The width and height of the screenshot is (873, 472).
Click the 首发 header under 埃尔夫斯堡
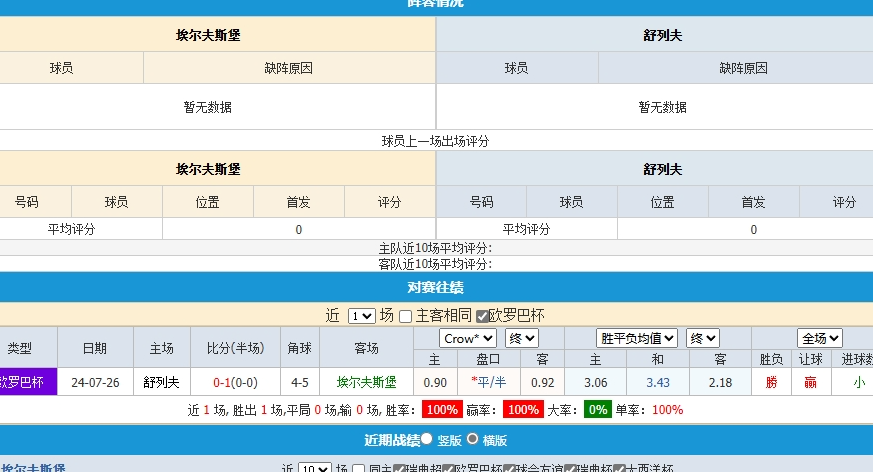298,202
